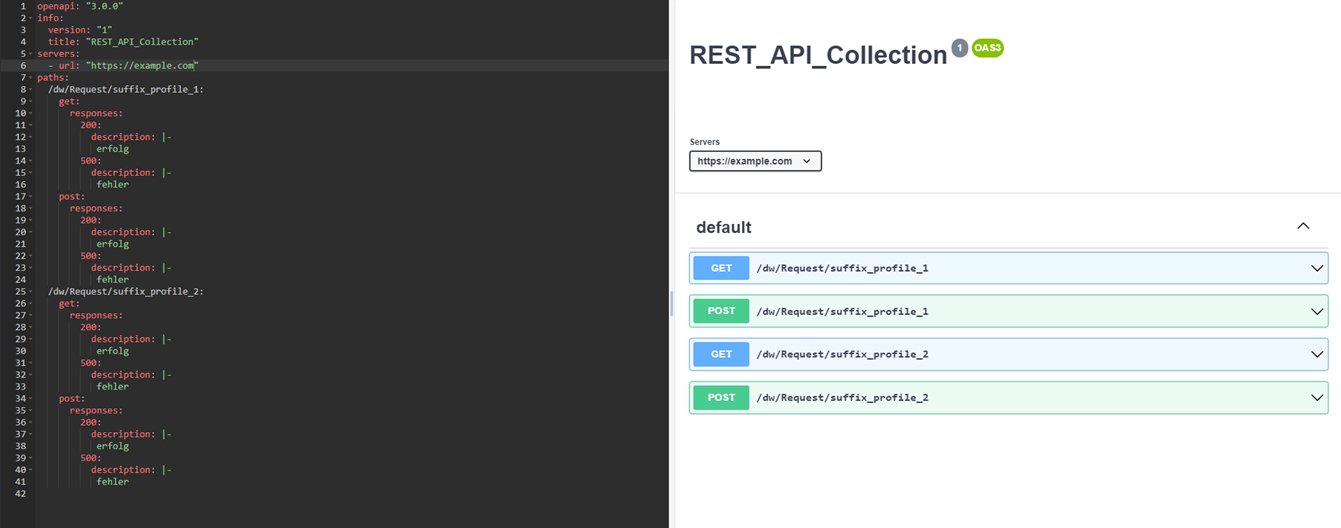
Task: Click the POST badge for suffix_profile_1
Action: pyautogui.click(x=721, y=311)
